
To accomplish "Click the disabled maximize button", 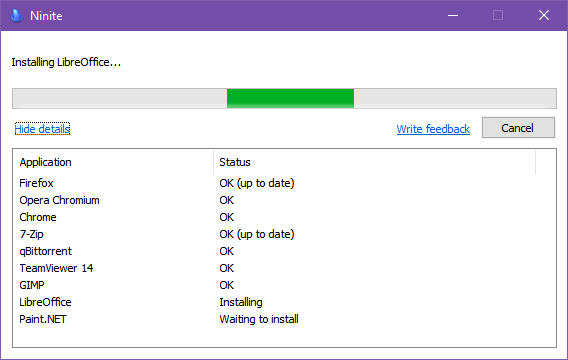I will [x=498, y=15].
